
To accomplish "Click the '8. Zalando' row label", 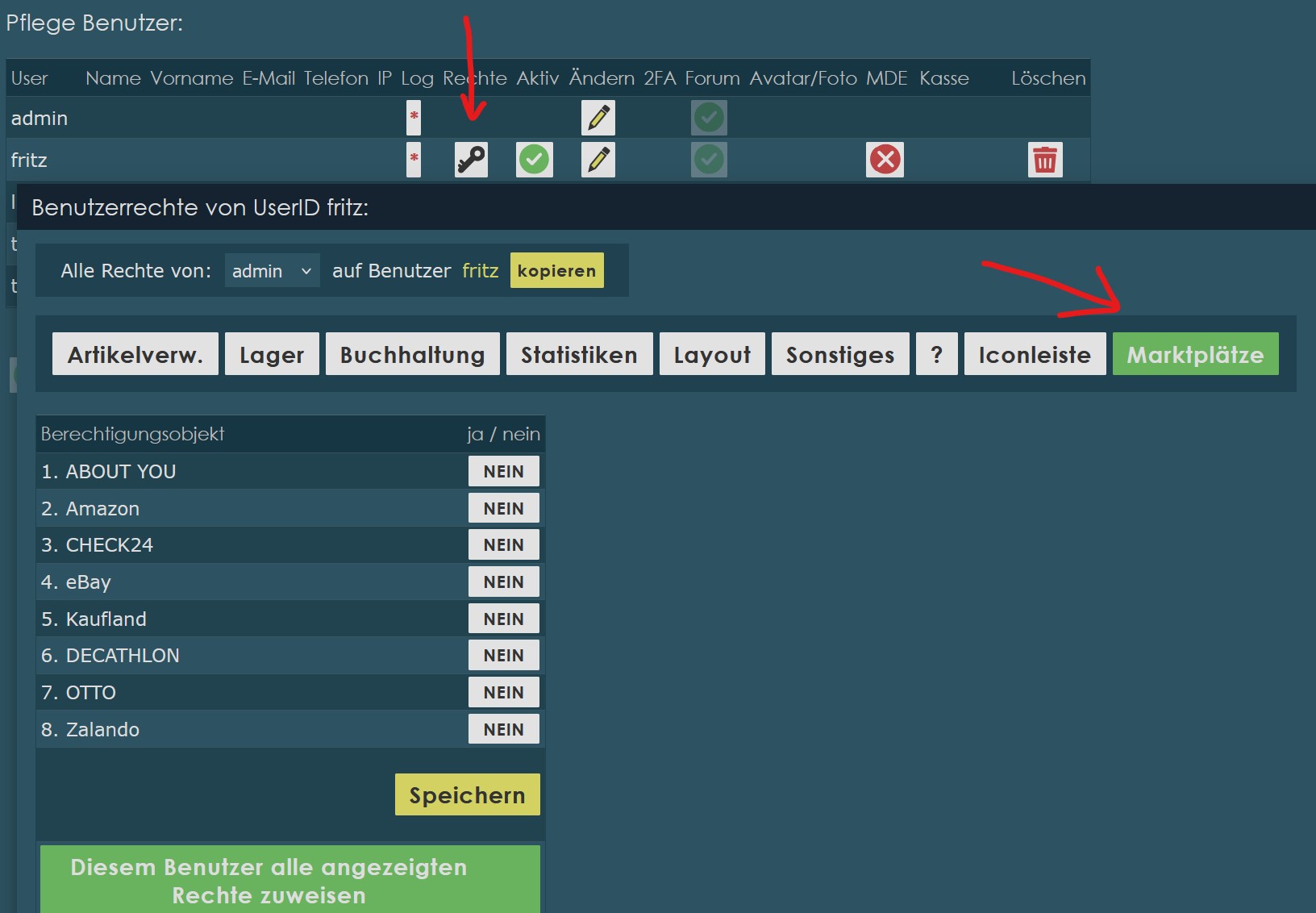I will 90,730.
